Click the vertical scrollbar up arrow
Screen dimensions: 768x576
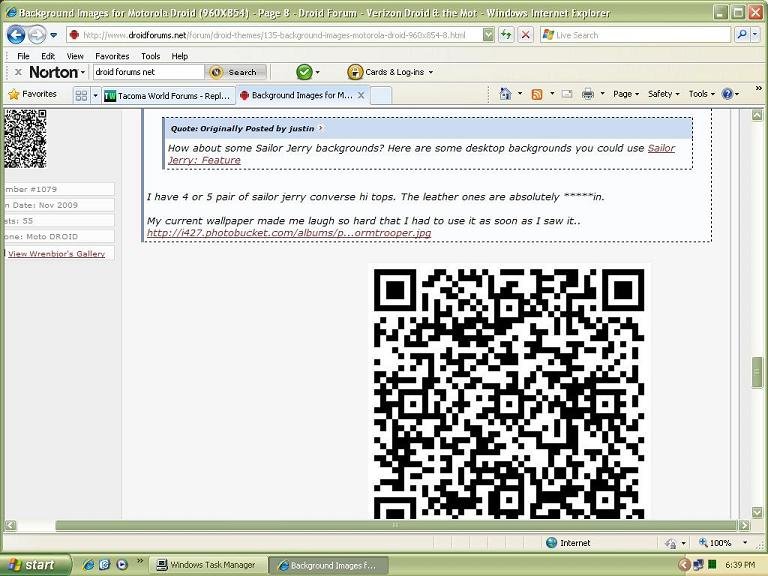(757, 116)
